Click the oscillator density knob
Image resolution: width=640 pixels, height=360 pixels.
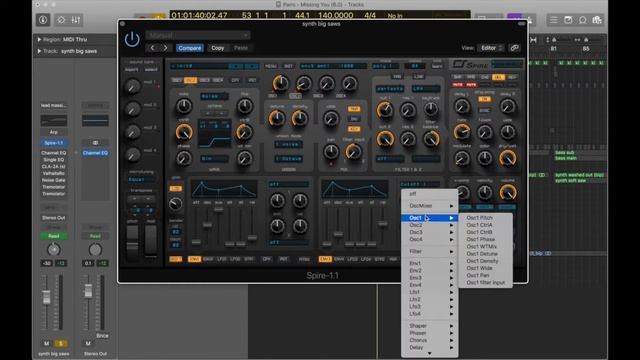(300, 118)
